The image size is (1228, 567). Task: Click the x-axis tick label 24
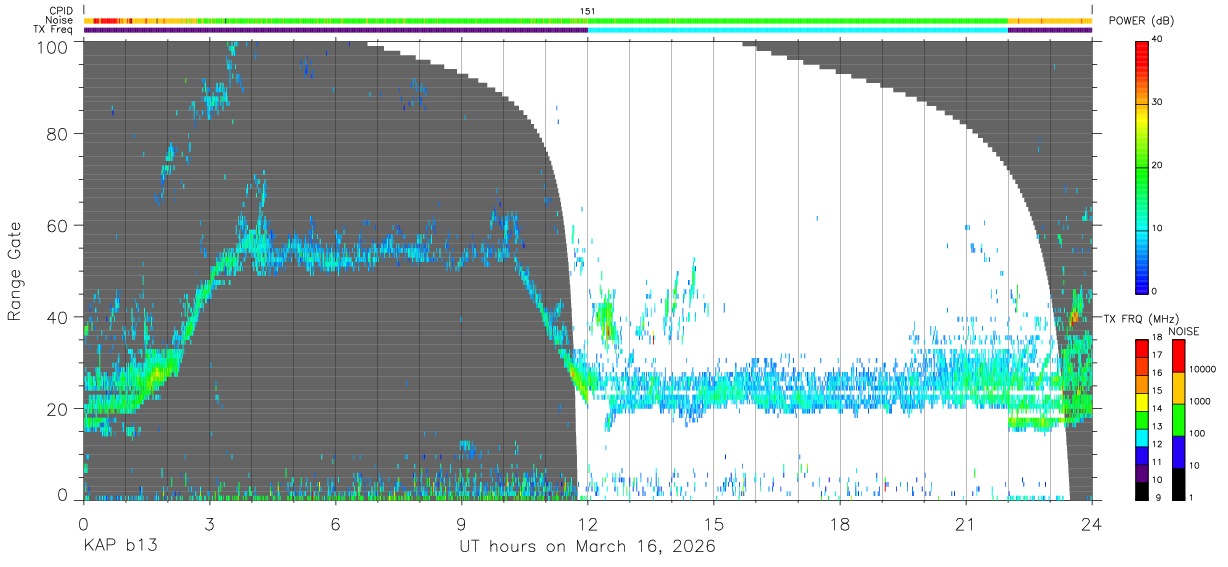[x=1091, y=524]
